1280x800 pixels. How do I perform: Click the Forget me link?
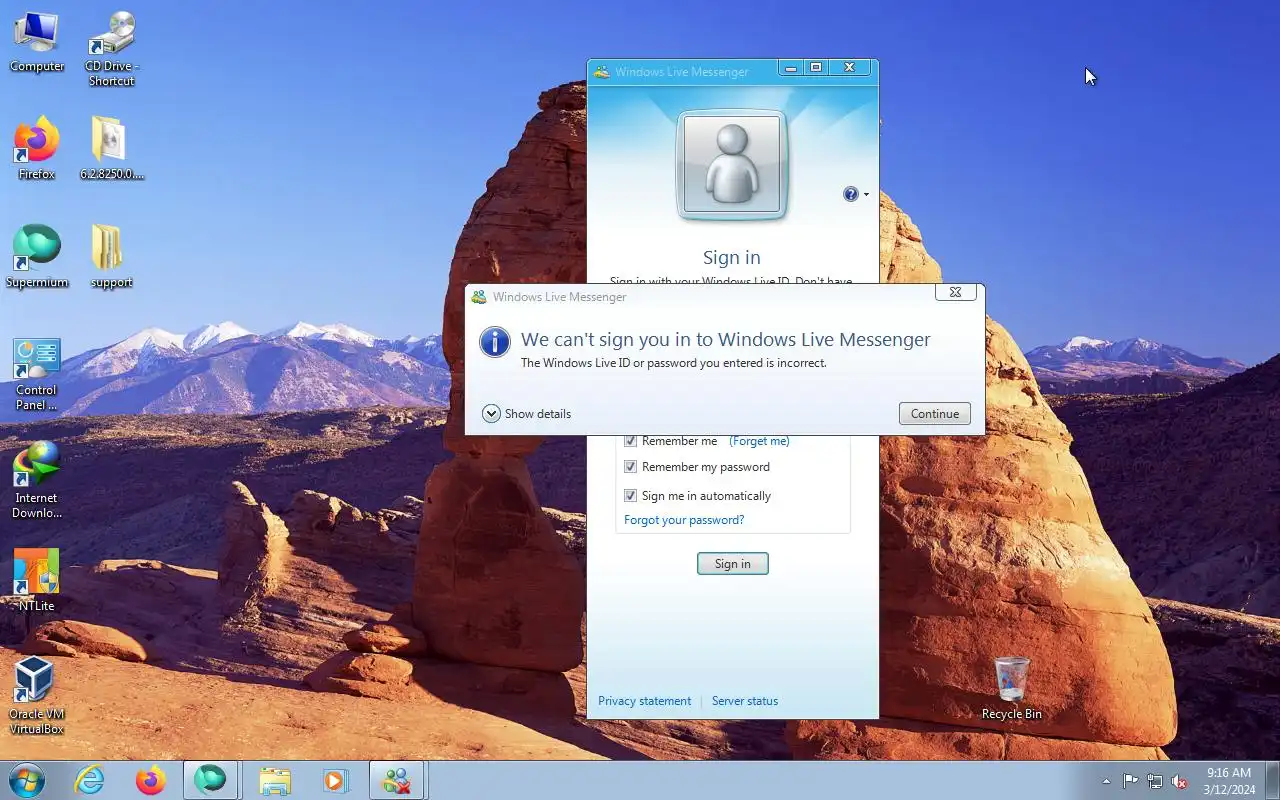pyautogui.click(x=759, y=441)
